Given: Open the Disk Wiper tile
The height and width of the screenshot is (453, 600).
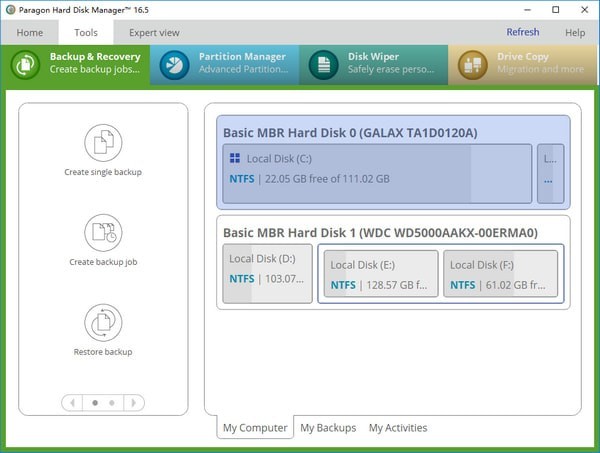Looking at the screenshot, I should [x=373, y=64].
